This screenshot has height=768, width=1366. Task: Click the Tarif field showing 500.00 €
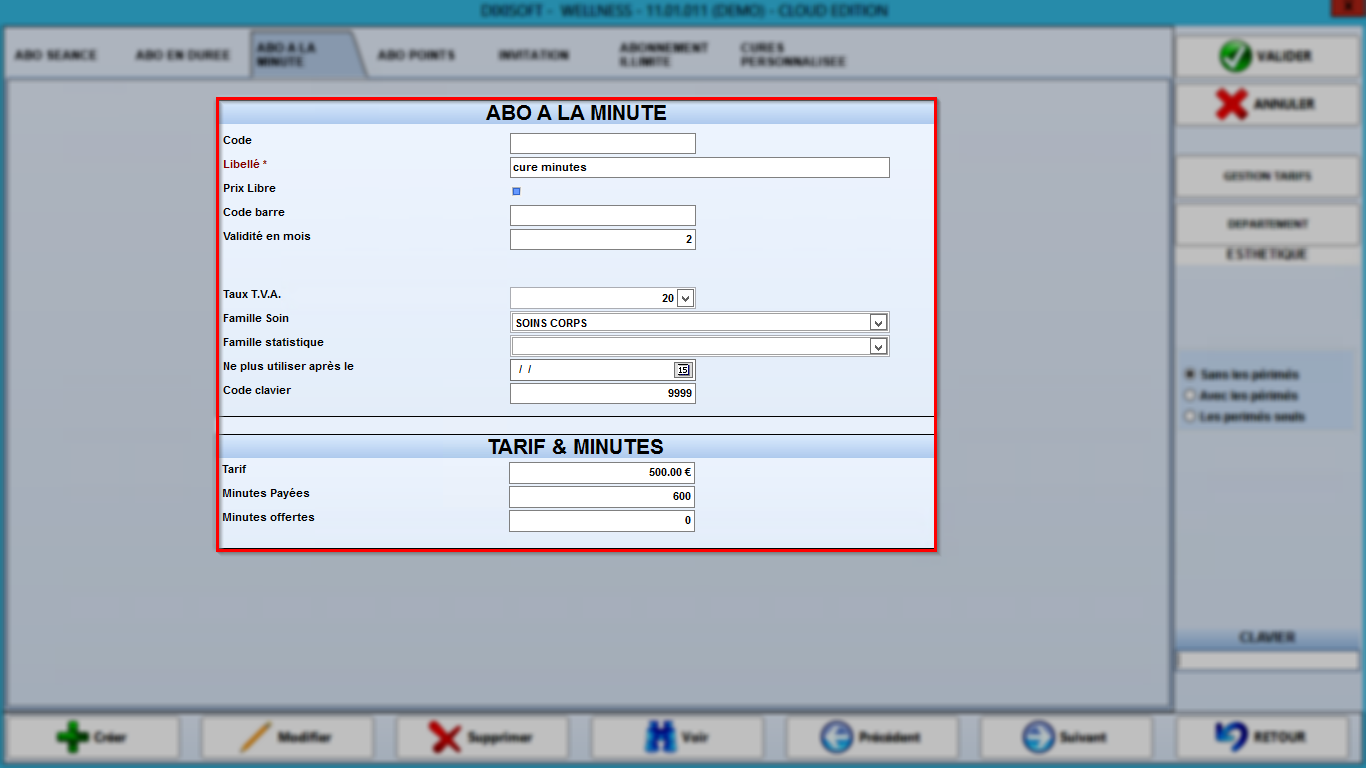pos(602,472)
